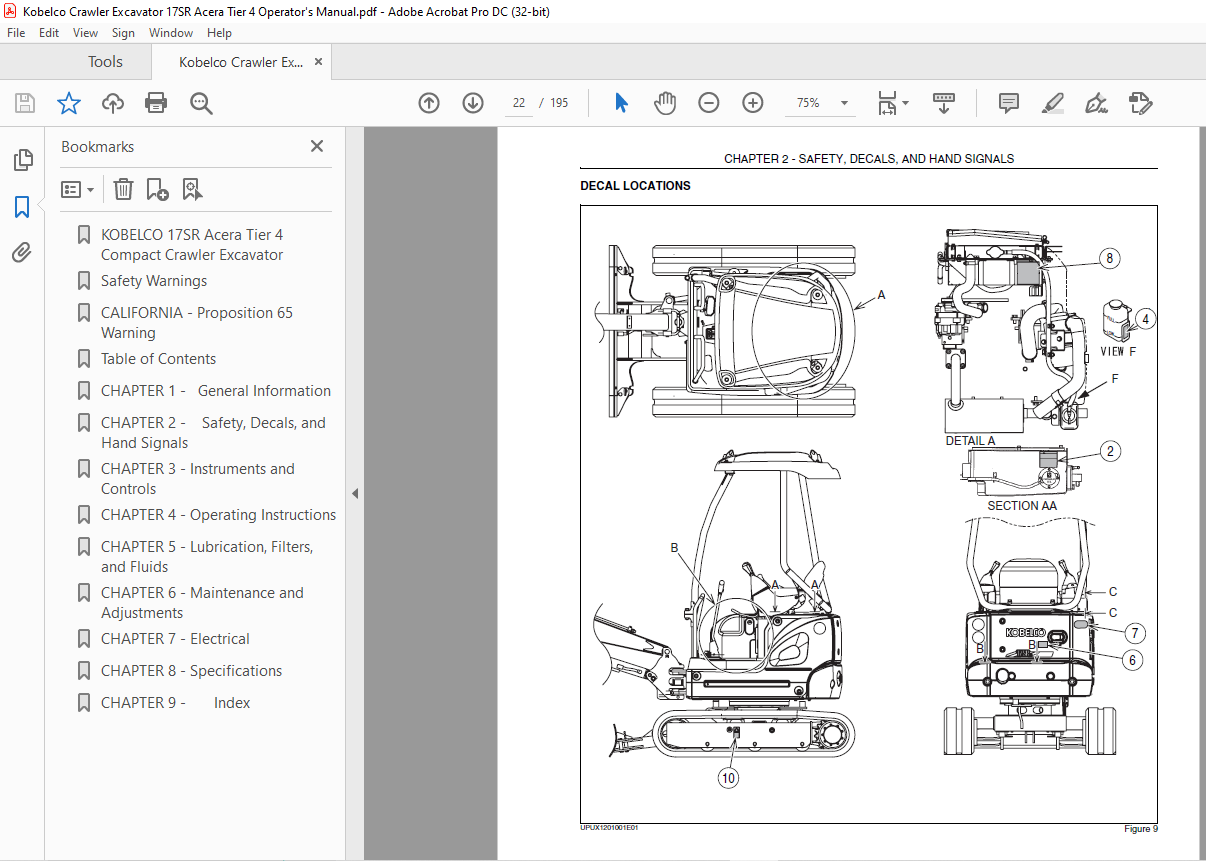Jump to Safety Warnings bookmark
Image resolution: width=1206 pixels, height=861 pixels.
[154, 281]
